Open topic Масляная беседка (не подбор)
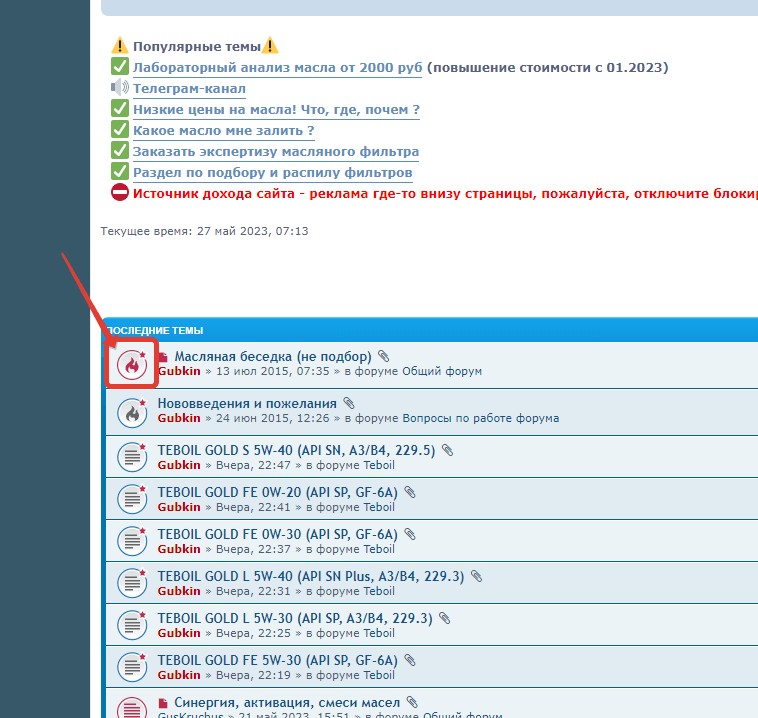Image resolution: width=758 pixels, height=718 pixels. click(273, 357)
